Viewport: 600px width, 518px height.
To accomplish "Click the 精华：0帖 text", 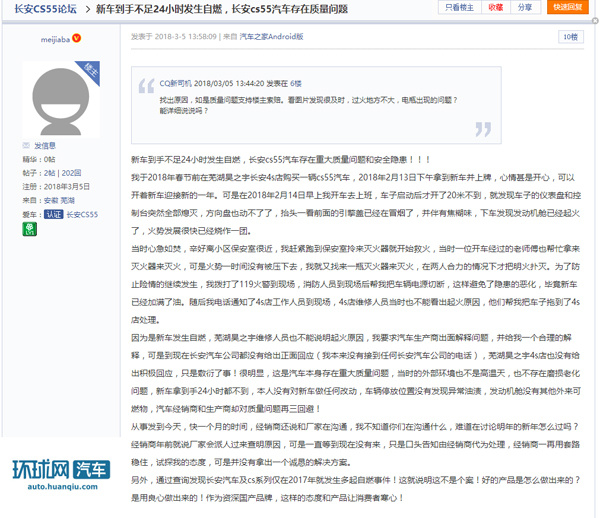I will (x=39, y=159).
